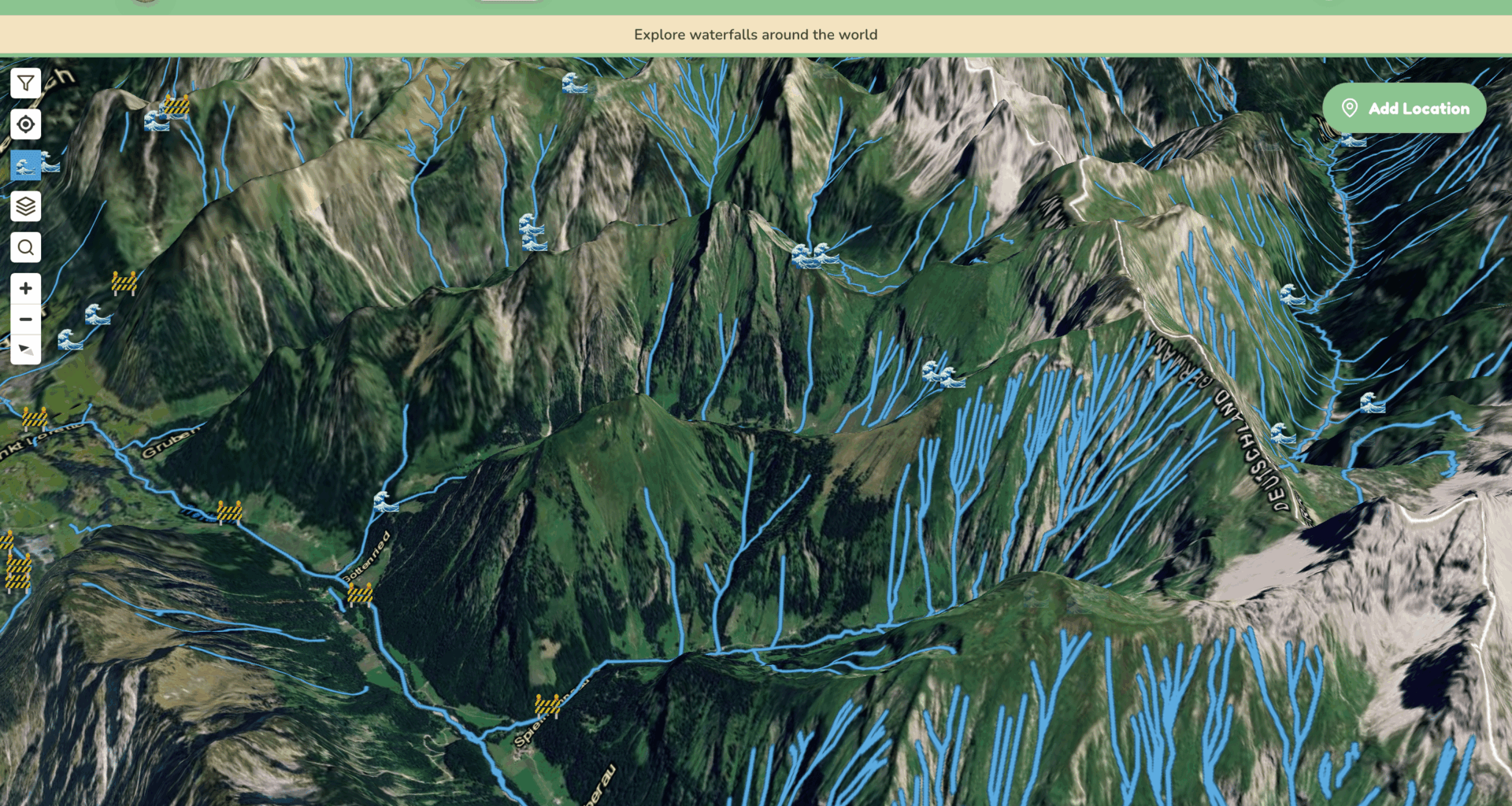
Task: Open the map layers switcher
Action: (24, 206)
